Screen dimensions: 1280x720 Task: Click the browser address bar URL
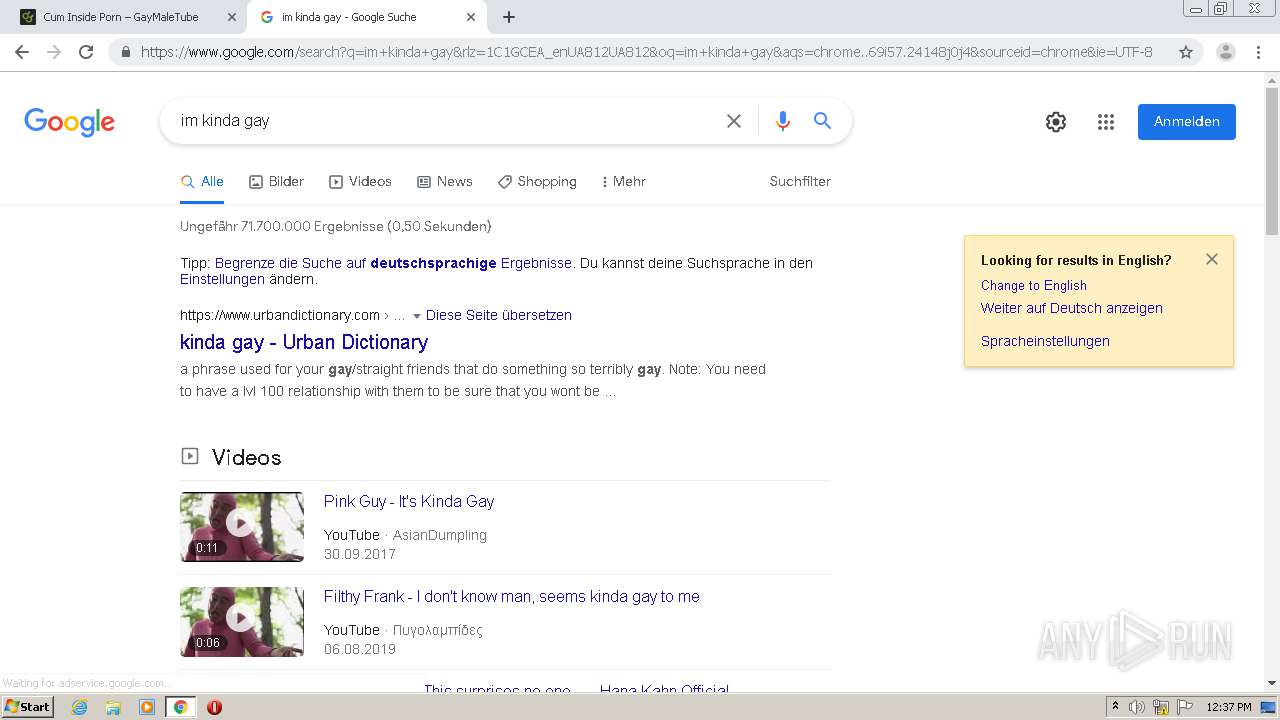click(x=646, y=52)
